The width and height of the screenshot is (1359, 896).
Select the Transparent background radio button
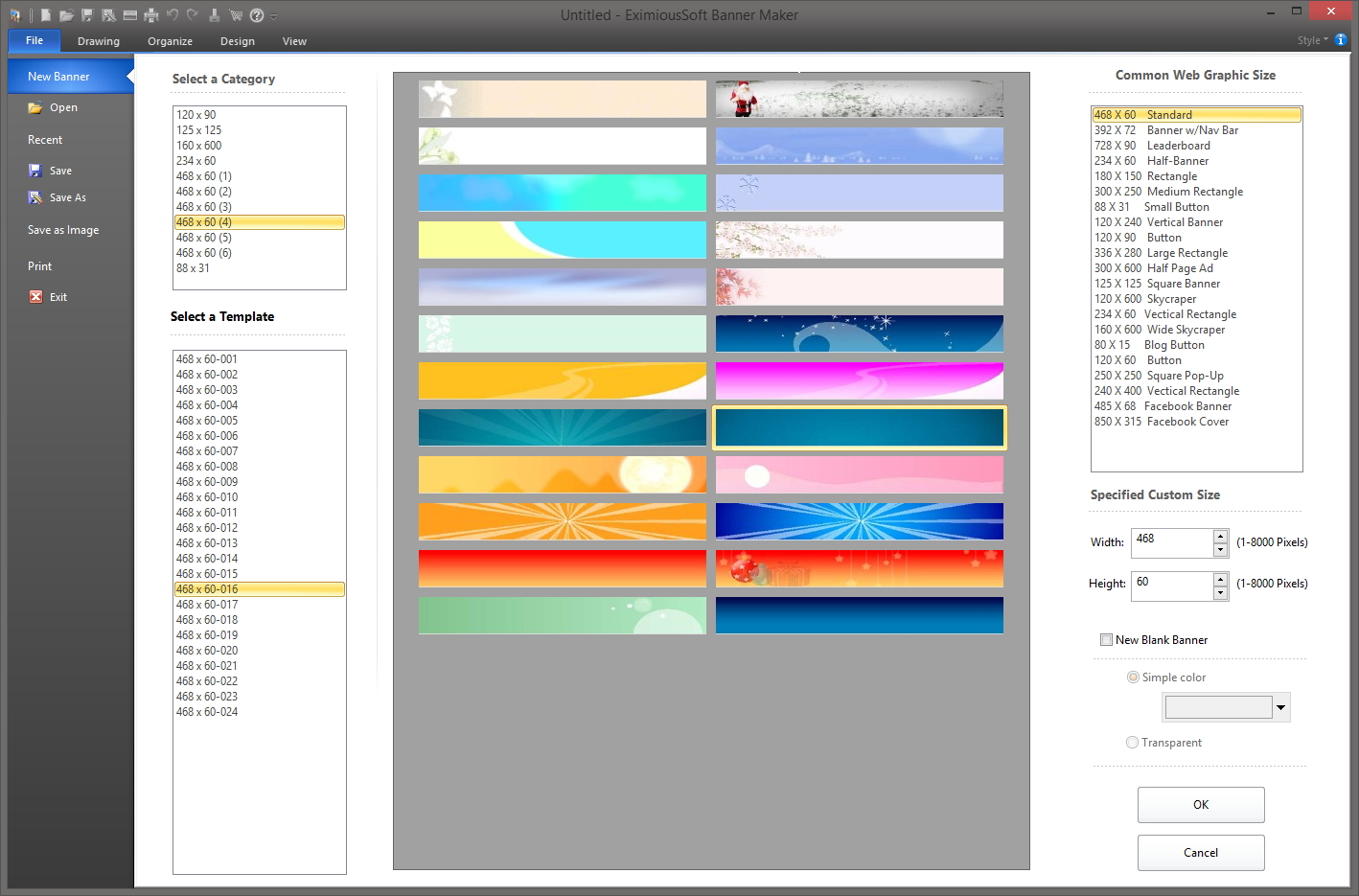click(x=1133, y=742)
